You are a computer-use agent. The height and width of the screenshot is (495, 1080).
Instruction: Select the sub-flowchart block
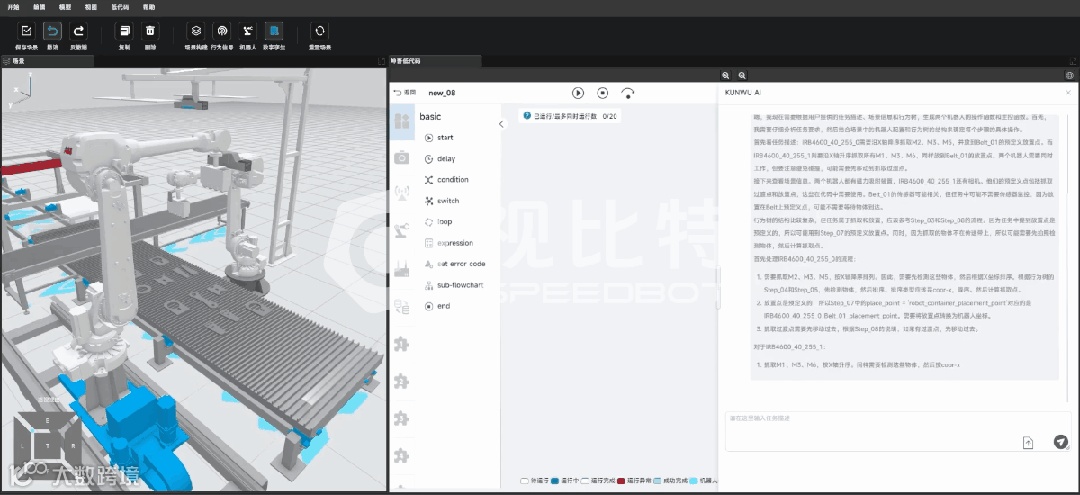pyautogui.click(x=454, y=285)
